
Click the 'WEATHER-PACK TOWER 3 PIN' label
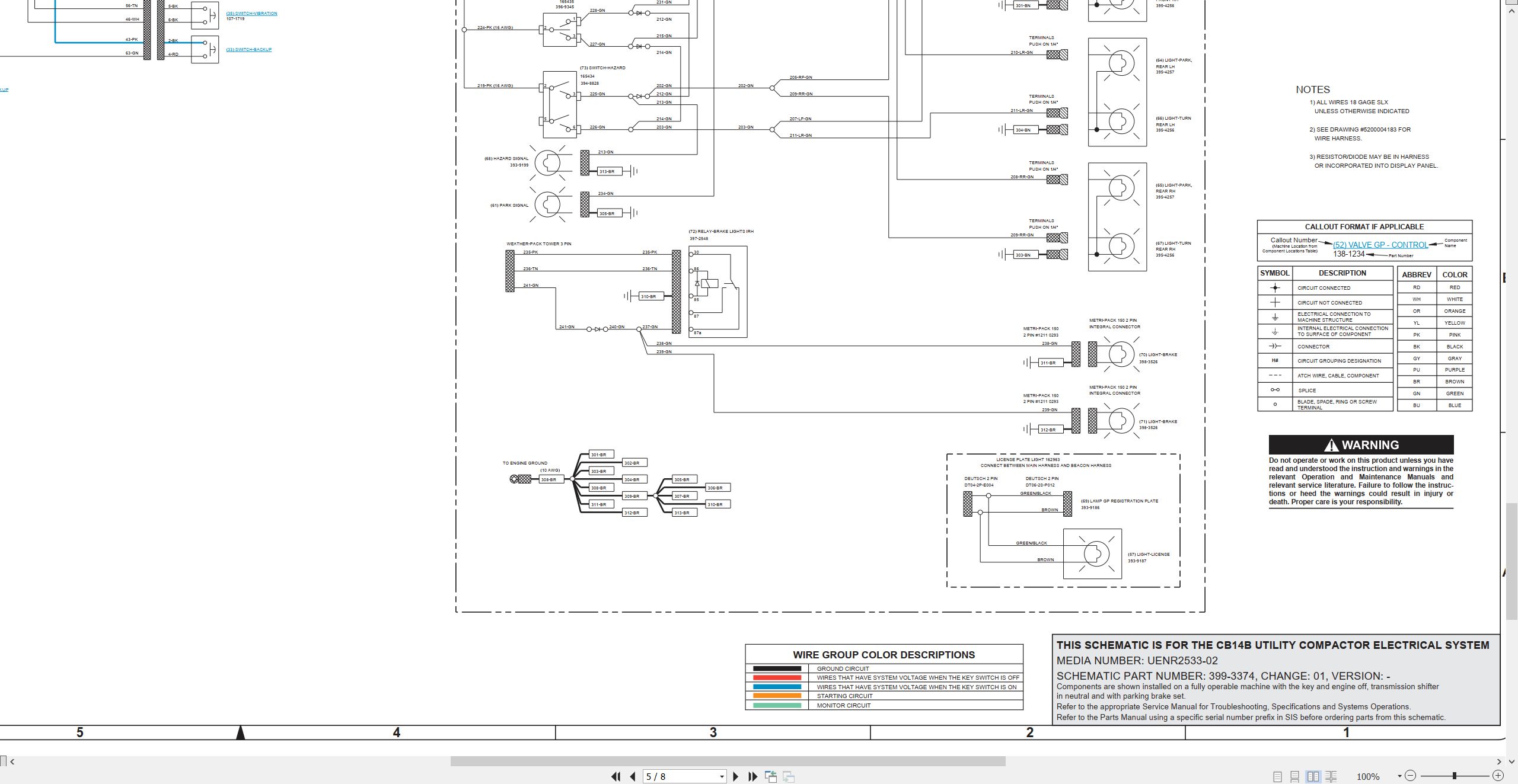click(x=538, y=244)
